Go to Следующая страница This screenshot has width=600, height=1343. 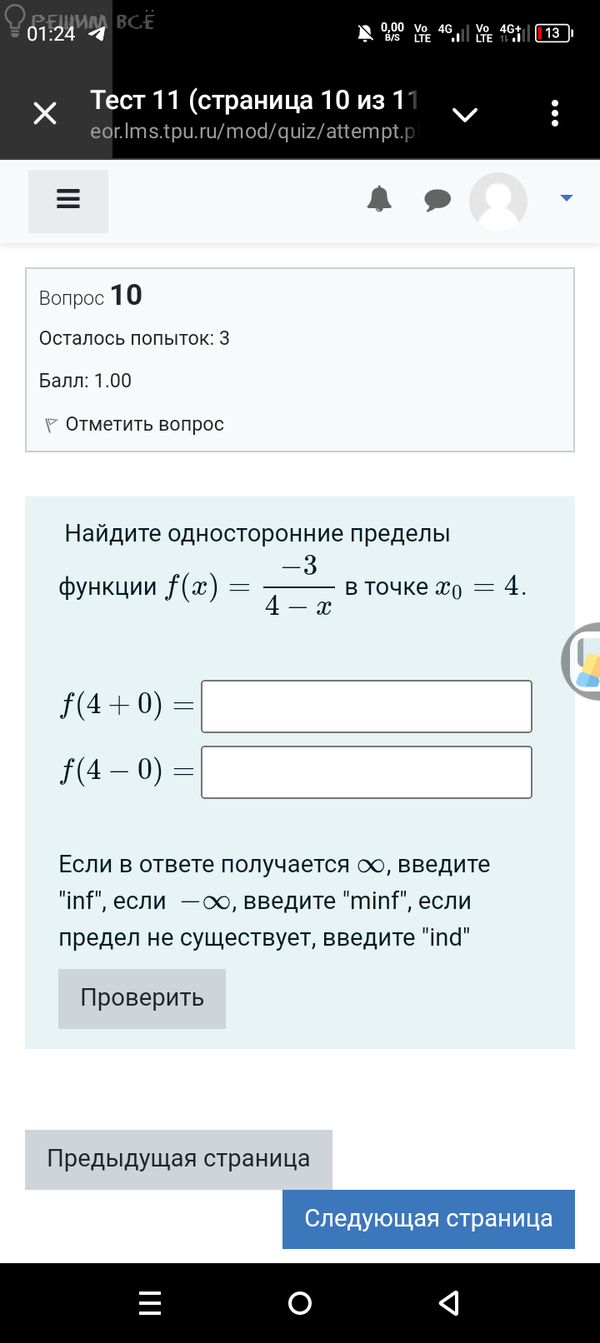[428, 1218]
